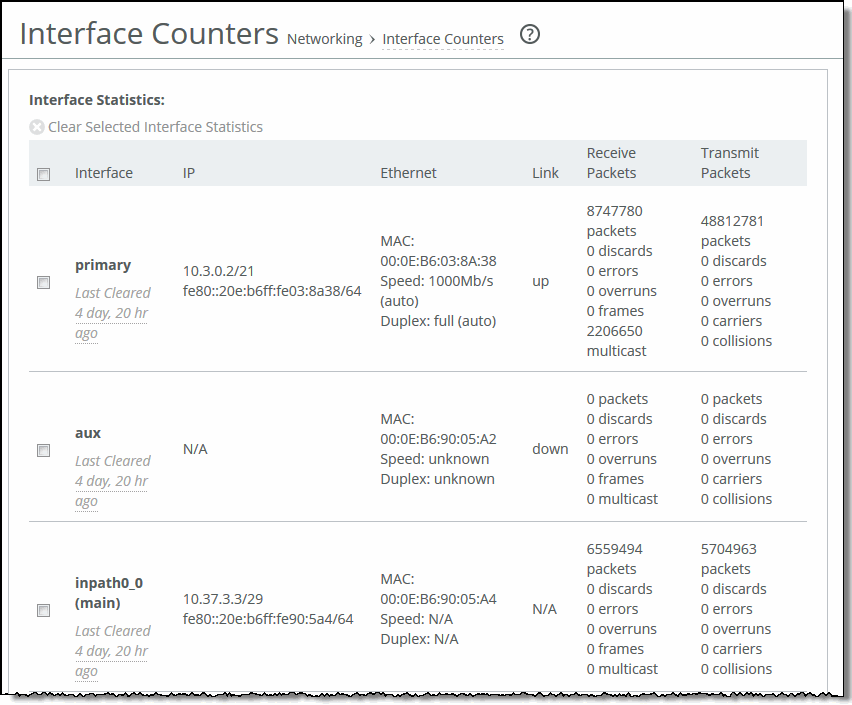
Task: Select the aux interface checkbox
Action: tap(43, 451)
